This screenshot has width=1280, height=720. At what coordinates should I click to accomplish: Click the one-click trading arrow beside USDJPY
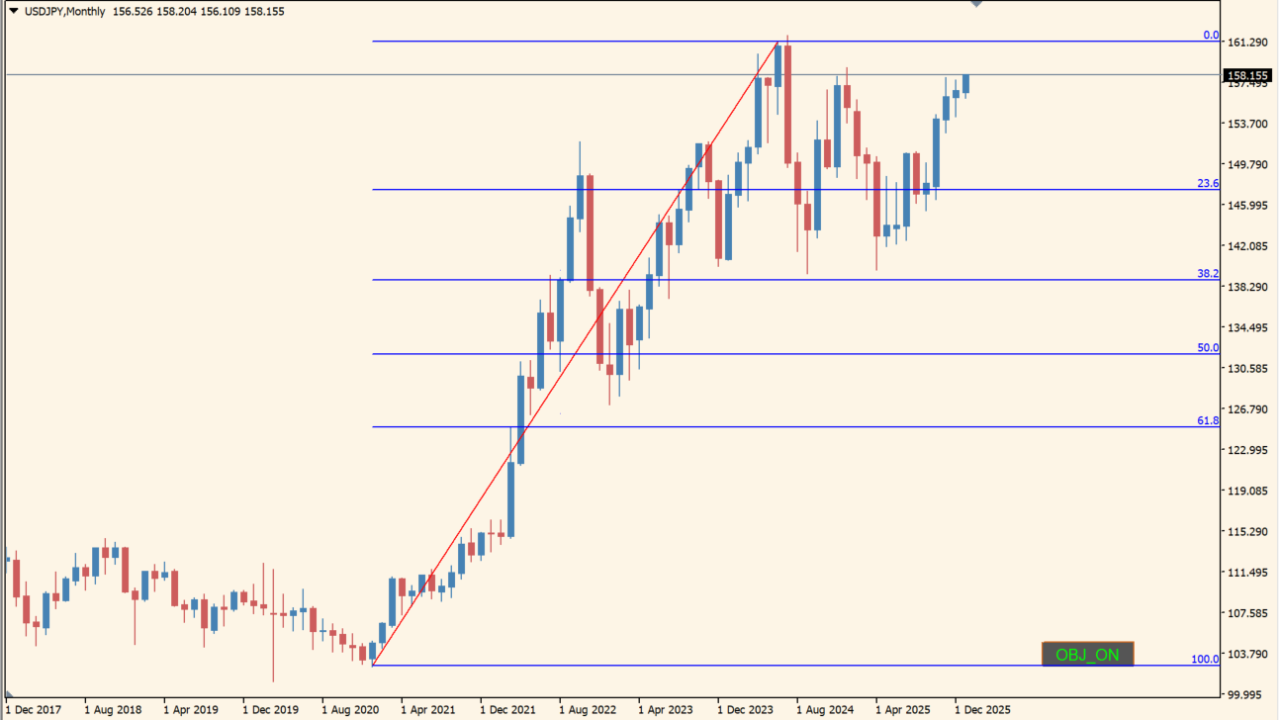(14, 10)
